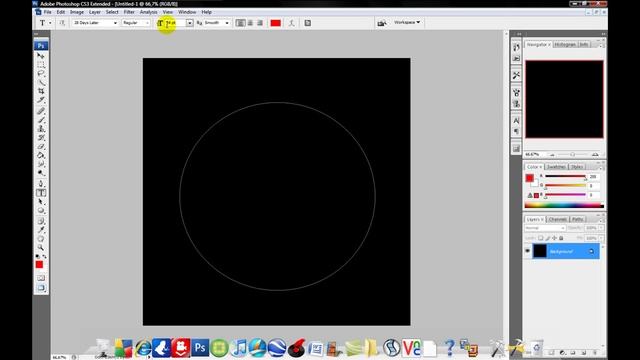
Task: Click the Change Screen Mode icon in the toolbox
Action: point(41,288)
